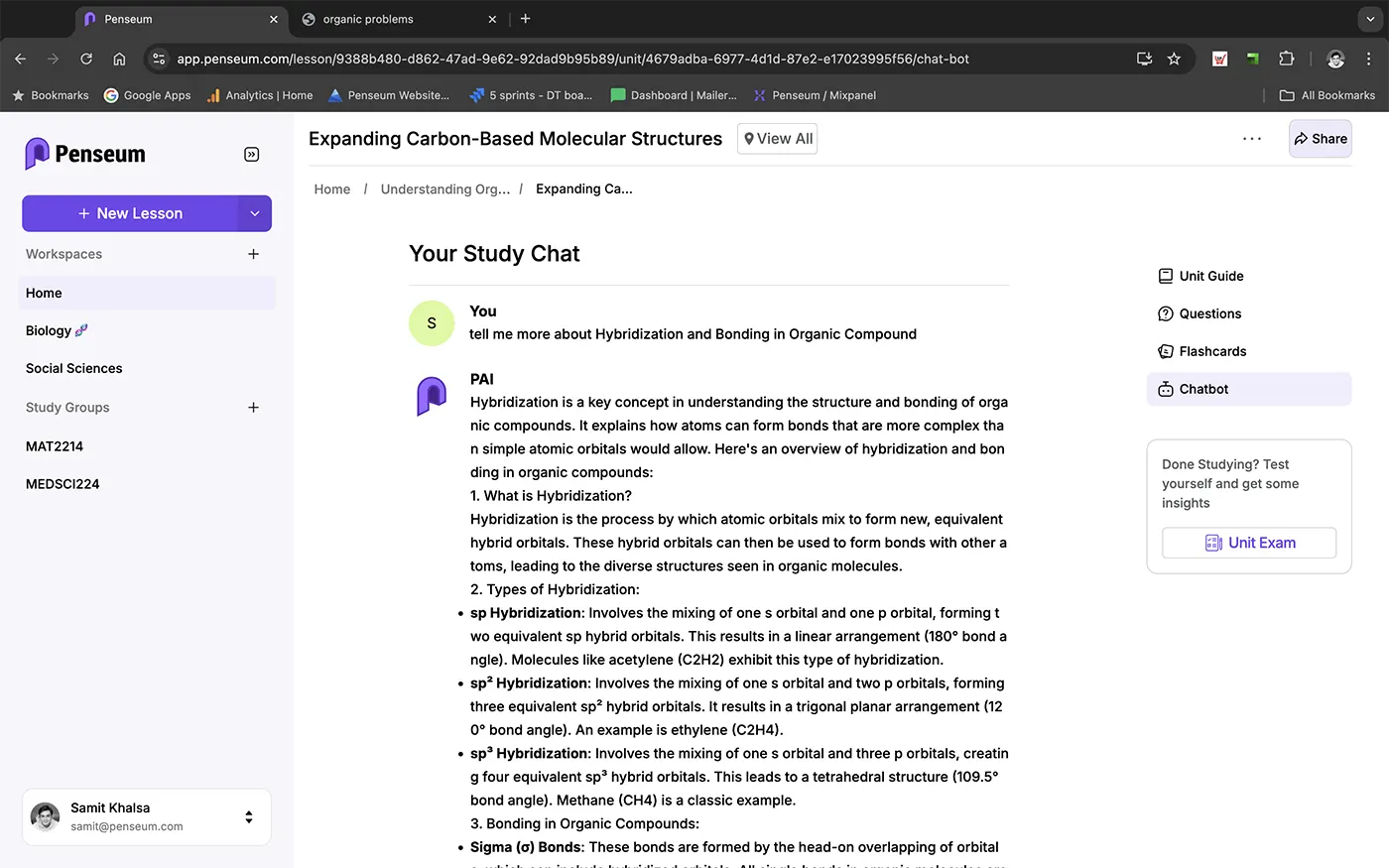Close the Penseum browser tab
The image size is (1389, 868).
274,19
